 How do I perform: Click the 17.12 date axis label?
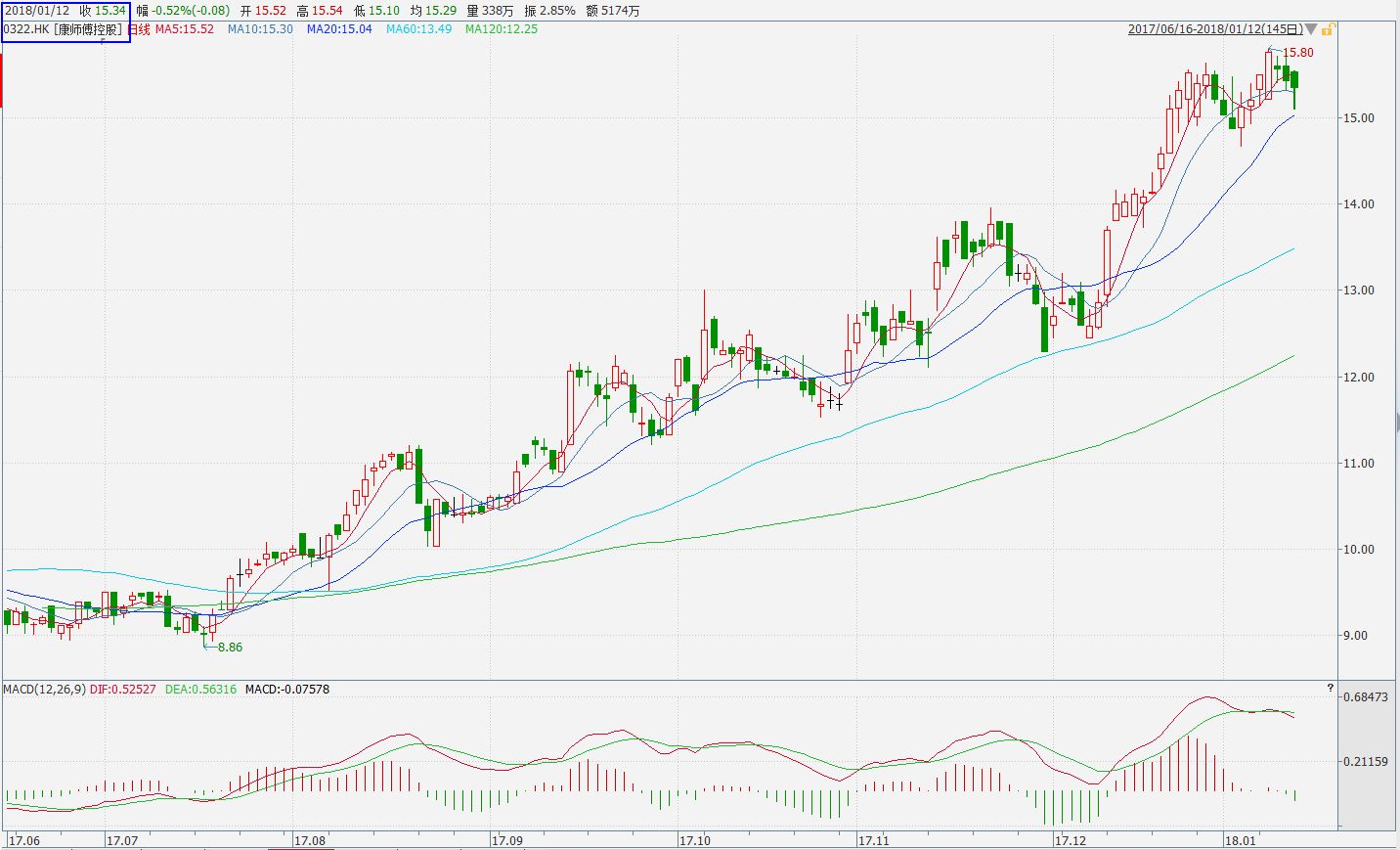pyautogui.click(x=1071, y=840)
